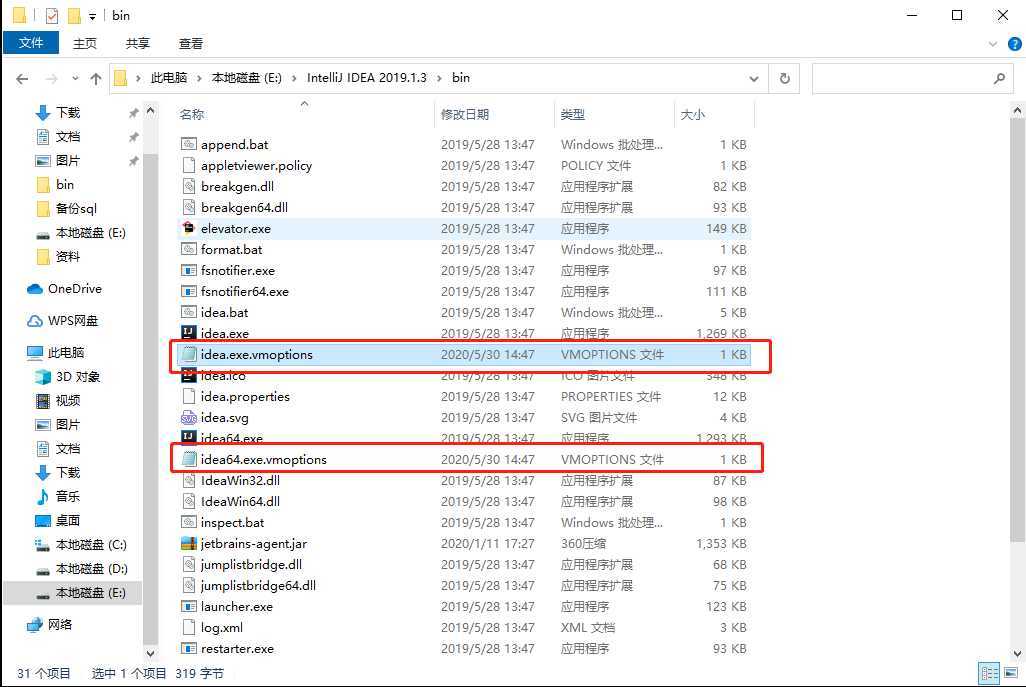
Task: Click the idea64.exe.vmoptions file icon
Action: click(x=188, y=459)
